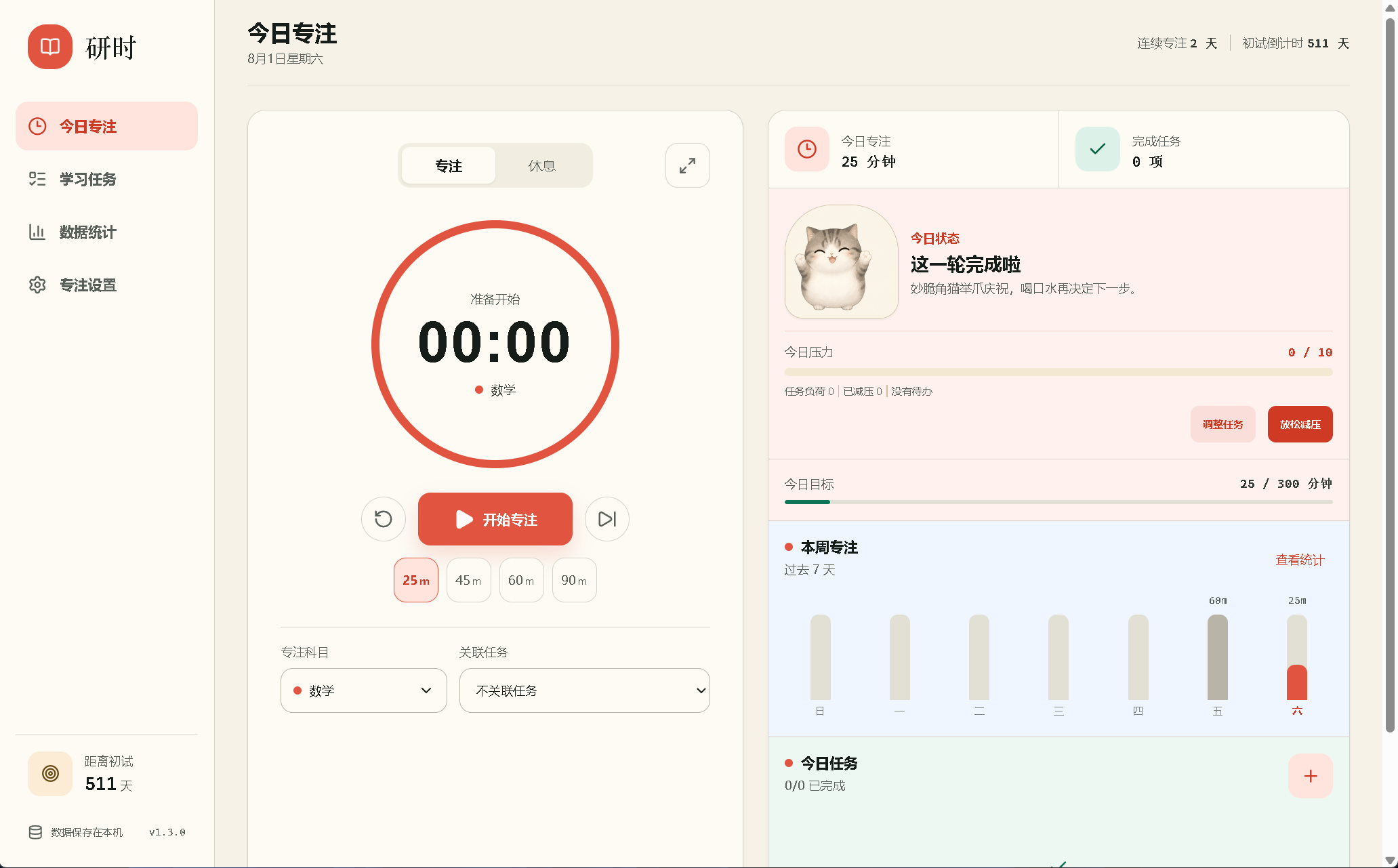This screenshot has height=868, width=1398.
Task: Click the 研时 book logo icon
Action: pos(50,47)
